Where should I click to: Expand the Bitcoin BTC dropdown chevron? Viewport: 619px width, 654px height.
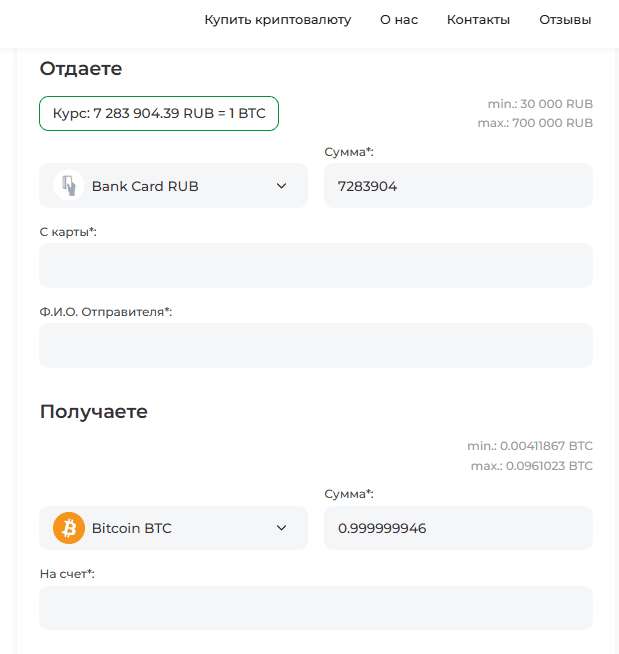click(282, 528)
